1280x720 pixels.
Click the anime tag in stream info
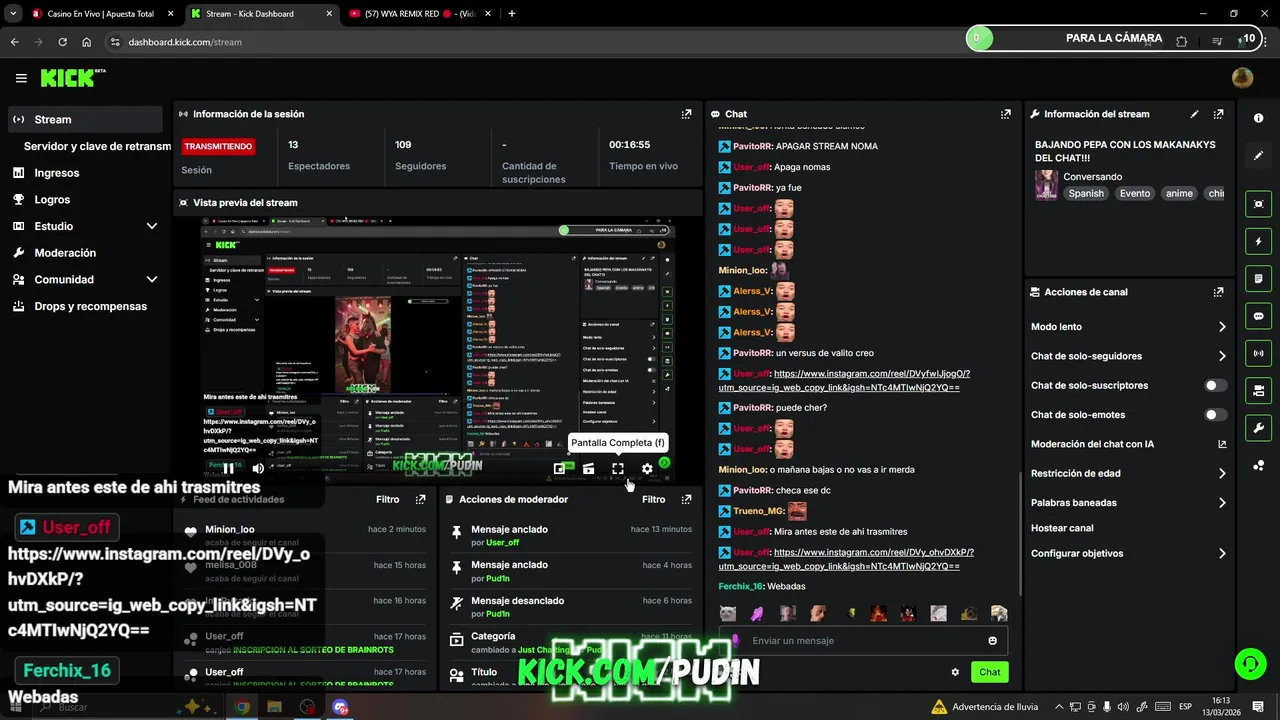click(x=1179, y=193)
